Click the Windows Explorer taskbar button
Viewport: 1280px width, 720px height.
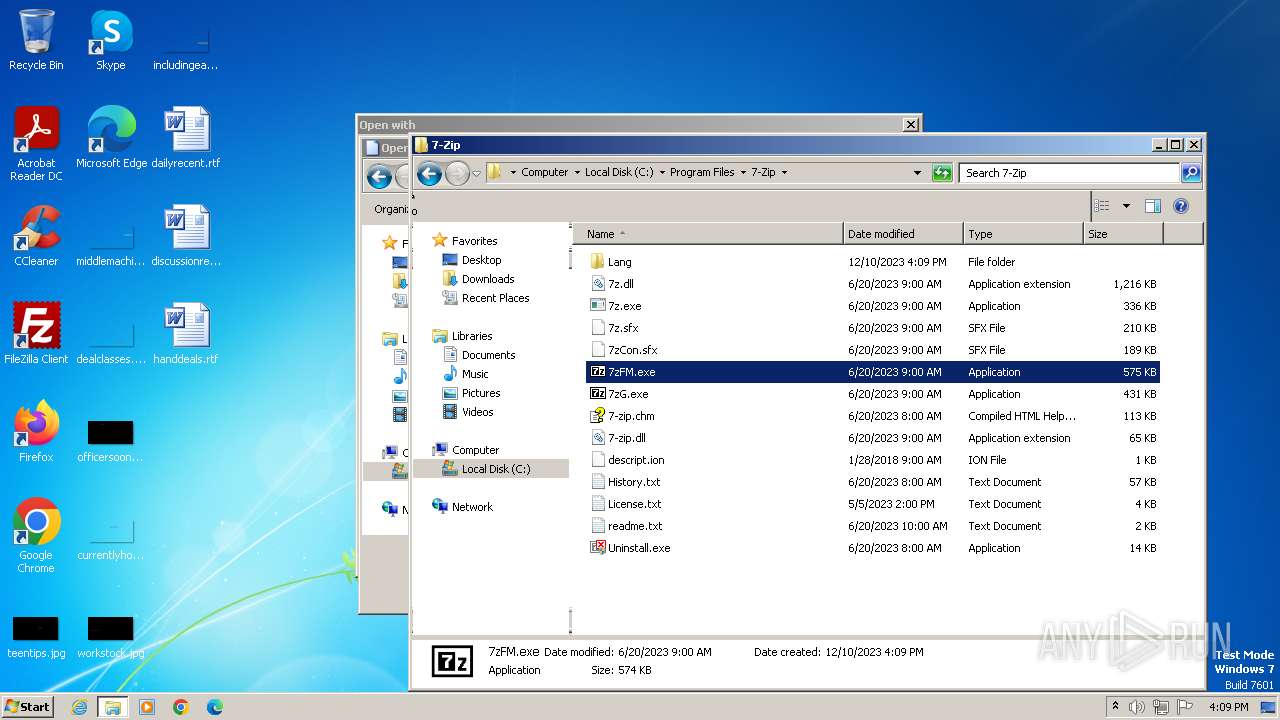point(112,707)
